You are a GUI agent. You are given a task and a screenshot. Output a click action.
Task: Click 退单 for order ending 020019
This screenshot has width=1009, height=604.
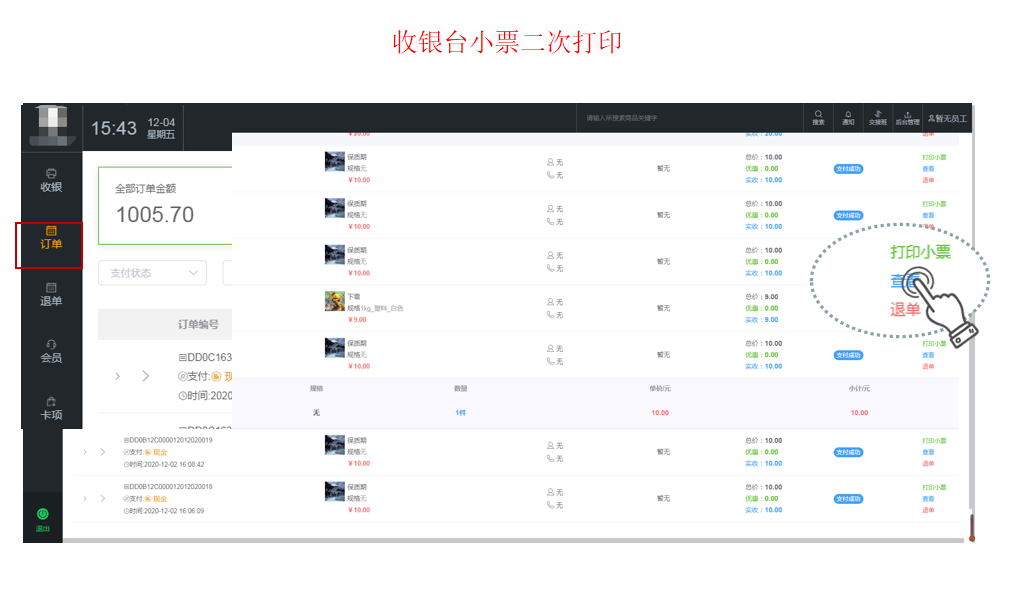click(928, 464)
